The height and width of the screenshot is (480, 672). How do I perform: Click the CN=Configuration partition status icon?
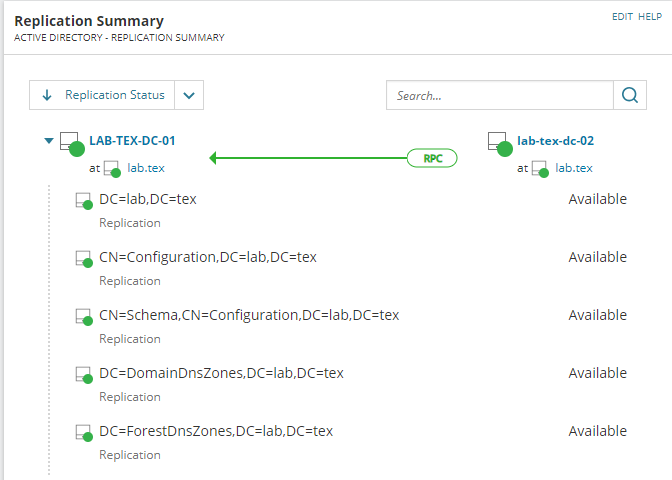(84, 259)
